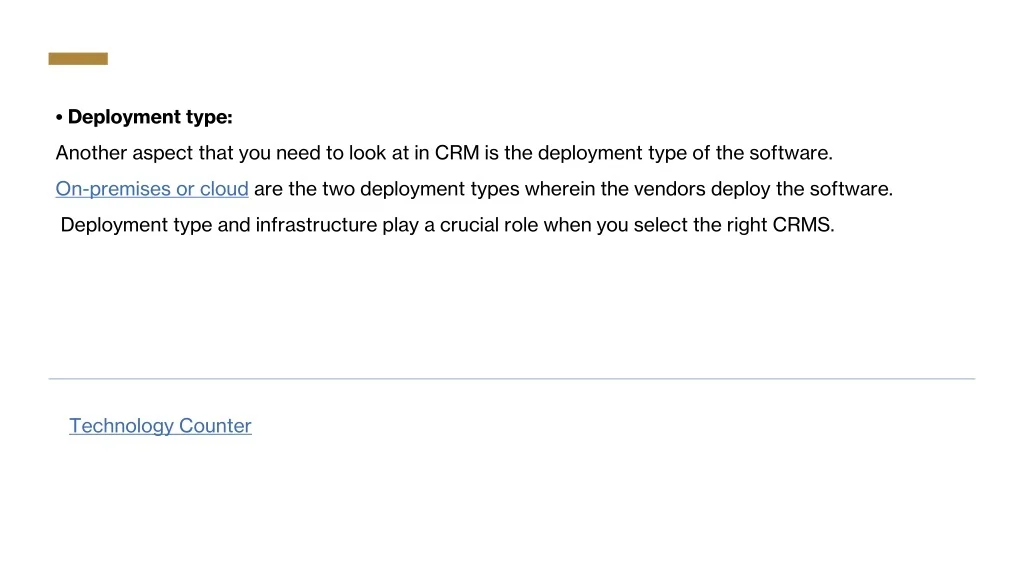Click the sentence starting "Another aspect that"
The width and height of the screenshot is (1024, 576).
tap(444, 153)
